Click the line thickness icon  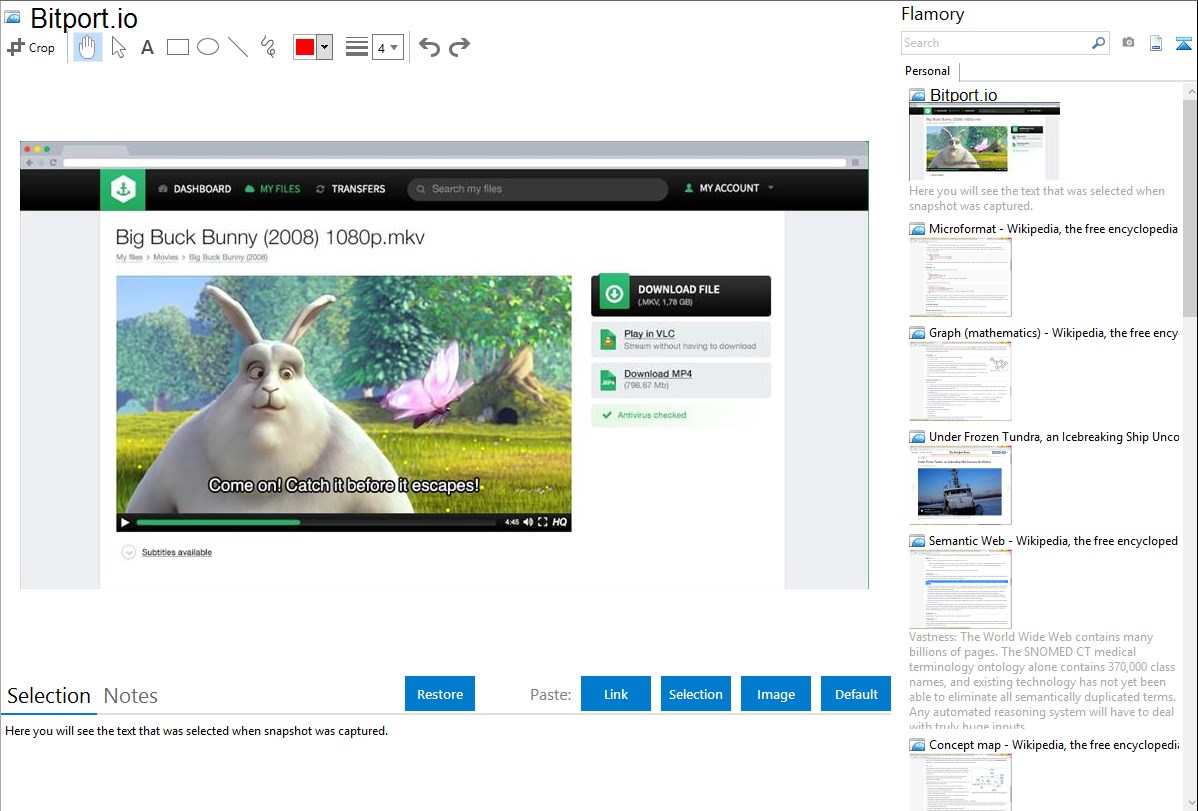tap(357, 47)
